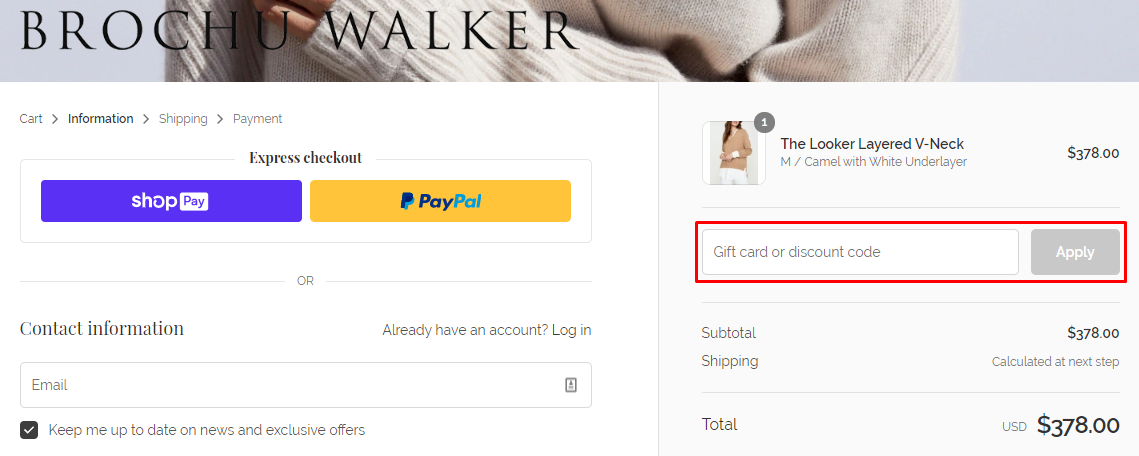This screenshot has width=1139, height=456.
Task: Focus the Gift card or discount code field
Action: pyautogui.click(x=860, y=252)
